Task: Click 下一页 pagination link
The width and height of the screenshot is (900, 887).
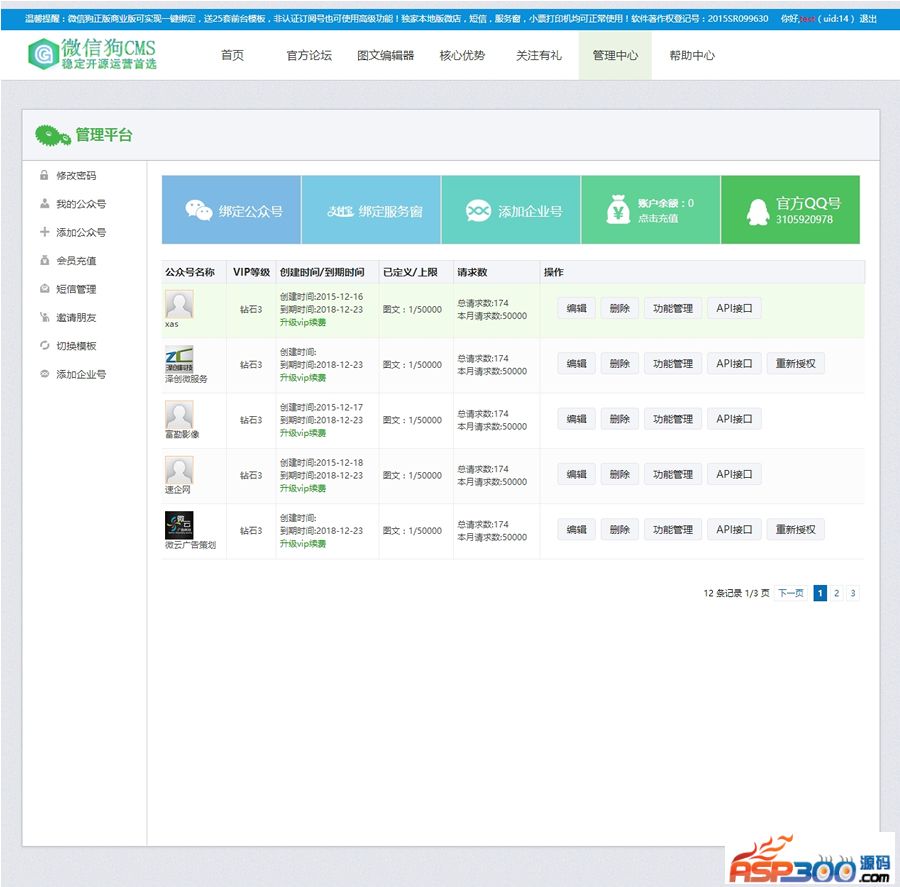Action: (x=790, y=593)
